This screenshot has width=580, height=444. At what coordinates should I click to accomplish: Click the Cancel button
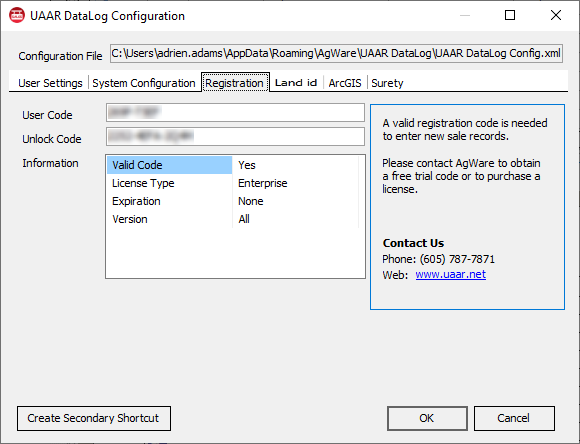click(514, 418)
